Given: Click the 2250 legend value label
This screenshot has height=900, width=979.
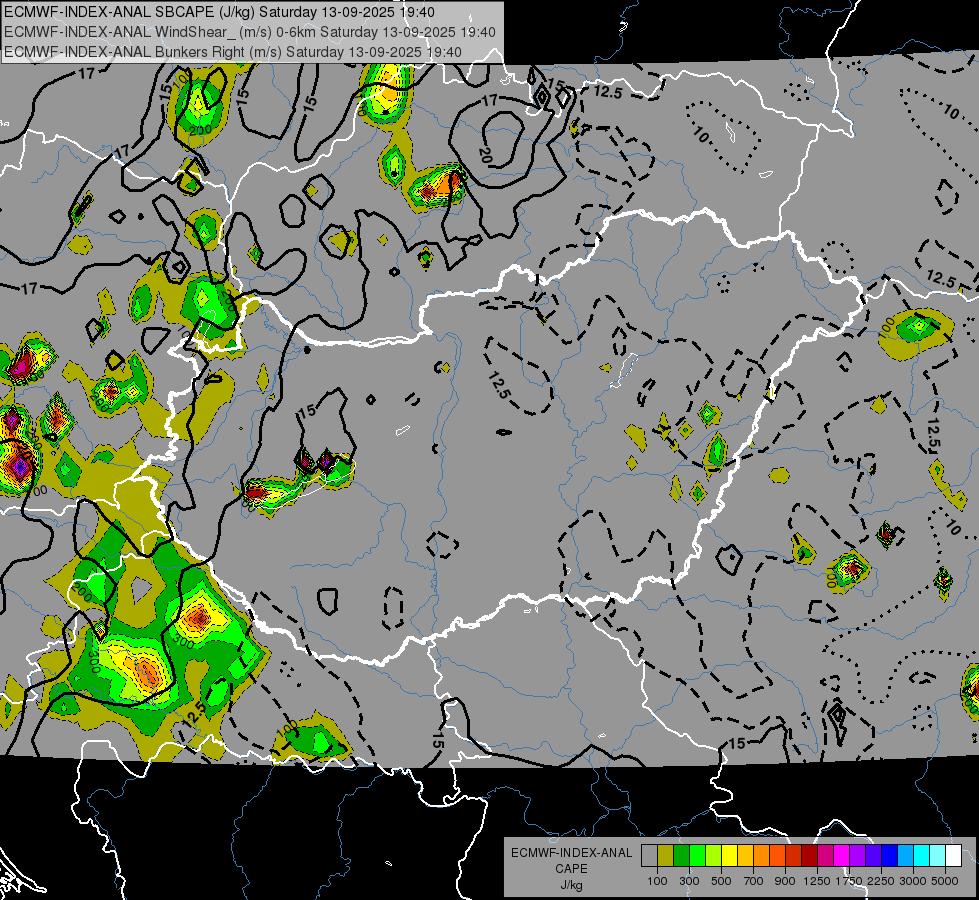Looking at the screenshot, I should (x=880, y=881).
